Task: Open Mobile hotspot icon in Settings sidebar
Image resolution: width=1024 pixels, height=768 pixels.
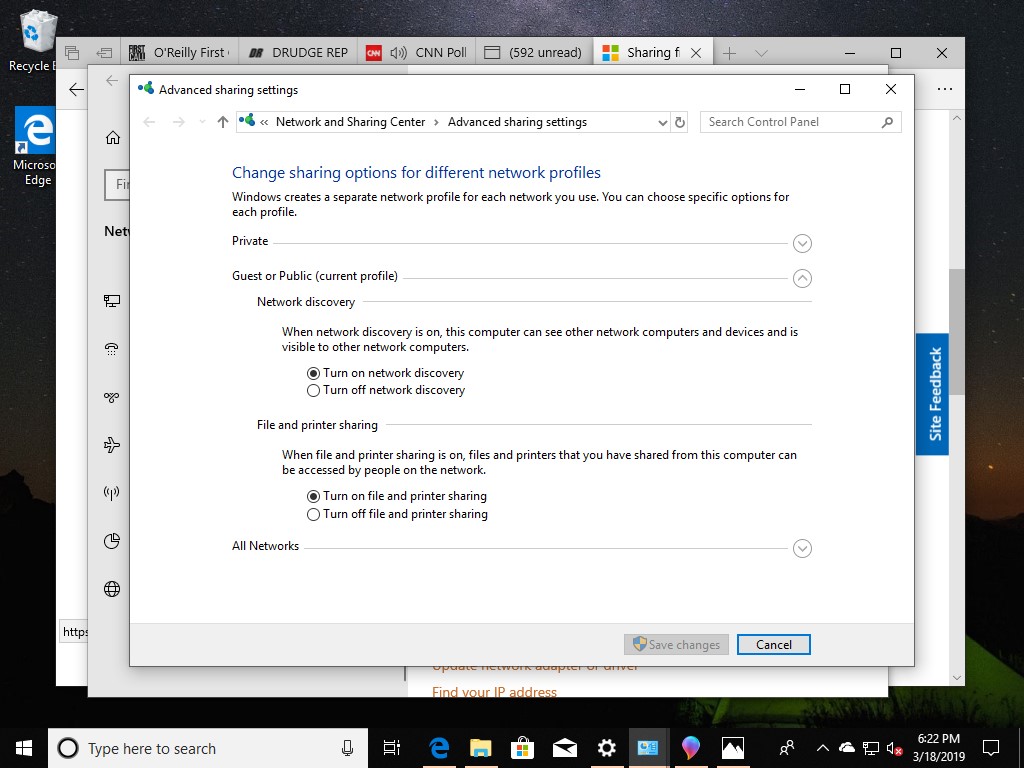Action: 112,492
